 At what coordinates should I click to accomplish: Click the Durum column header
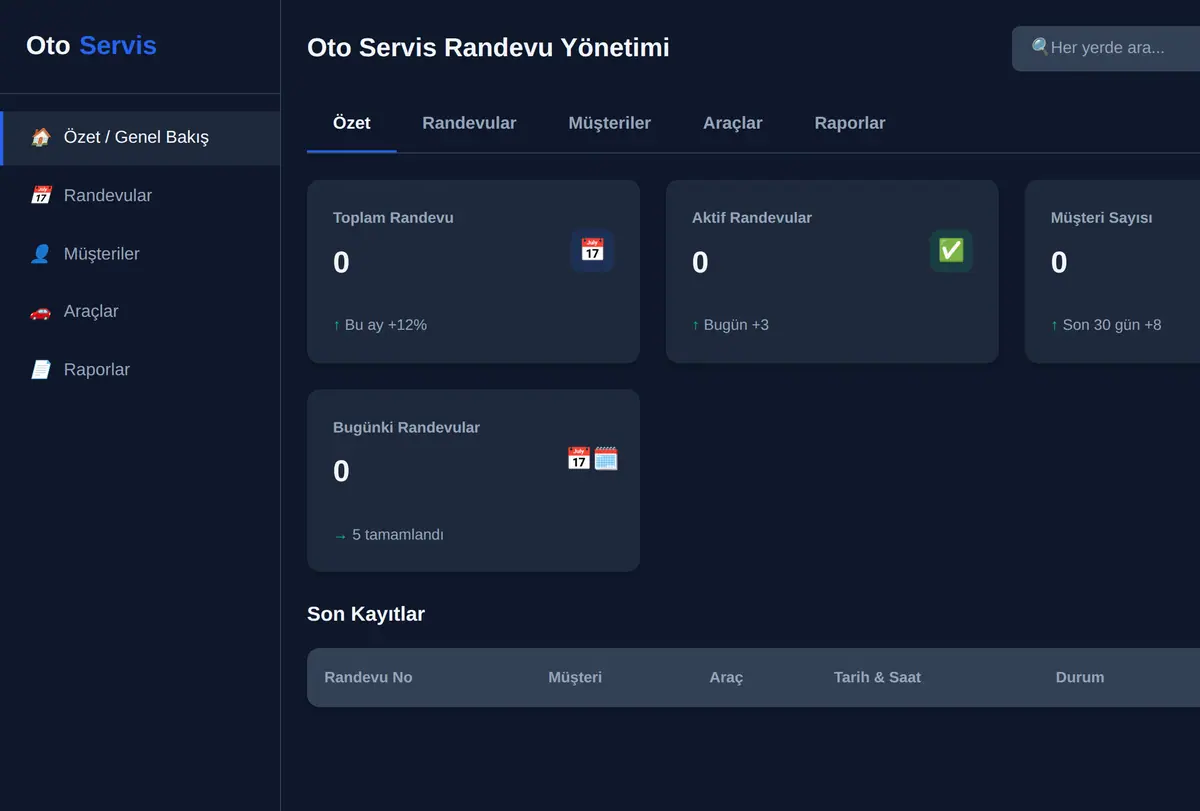pyautogui.click(x=1080, y=678)
